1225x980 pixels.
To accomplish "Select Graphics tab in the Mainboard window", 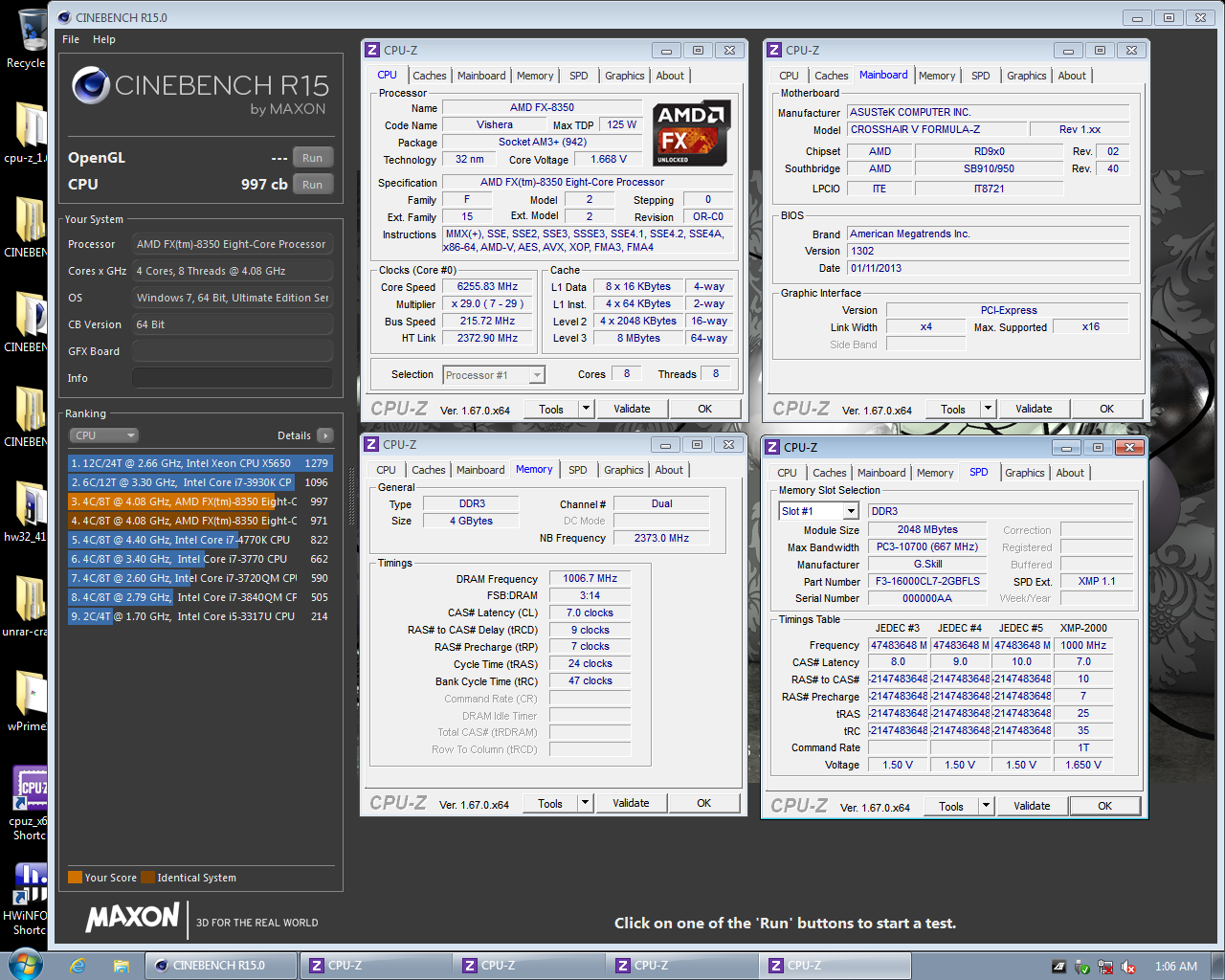I will [x=1027, y=76].
